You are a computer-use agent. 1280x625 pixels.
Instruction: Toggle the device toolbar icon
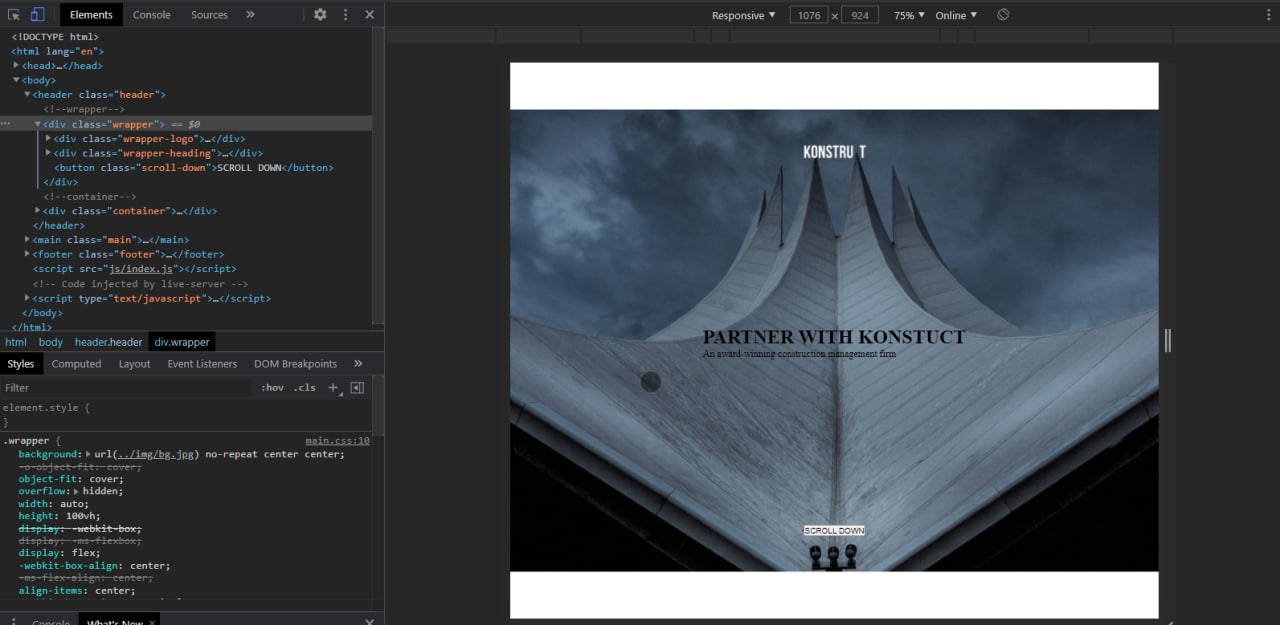(x=37, y=15)
